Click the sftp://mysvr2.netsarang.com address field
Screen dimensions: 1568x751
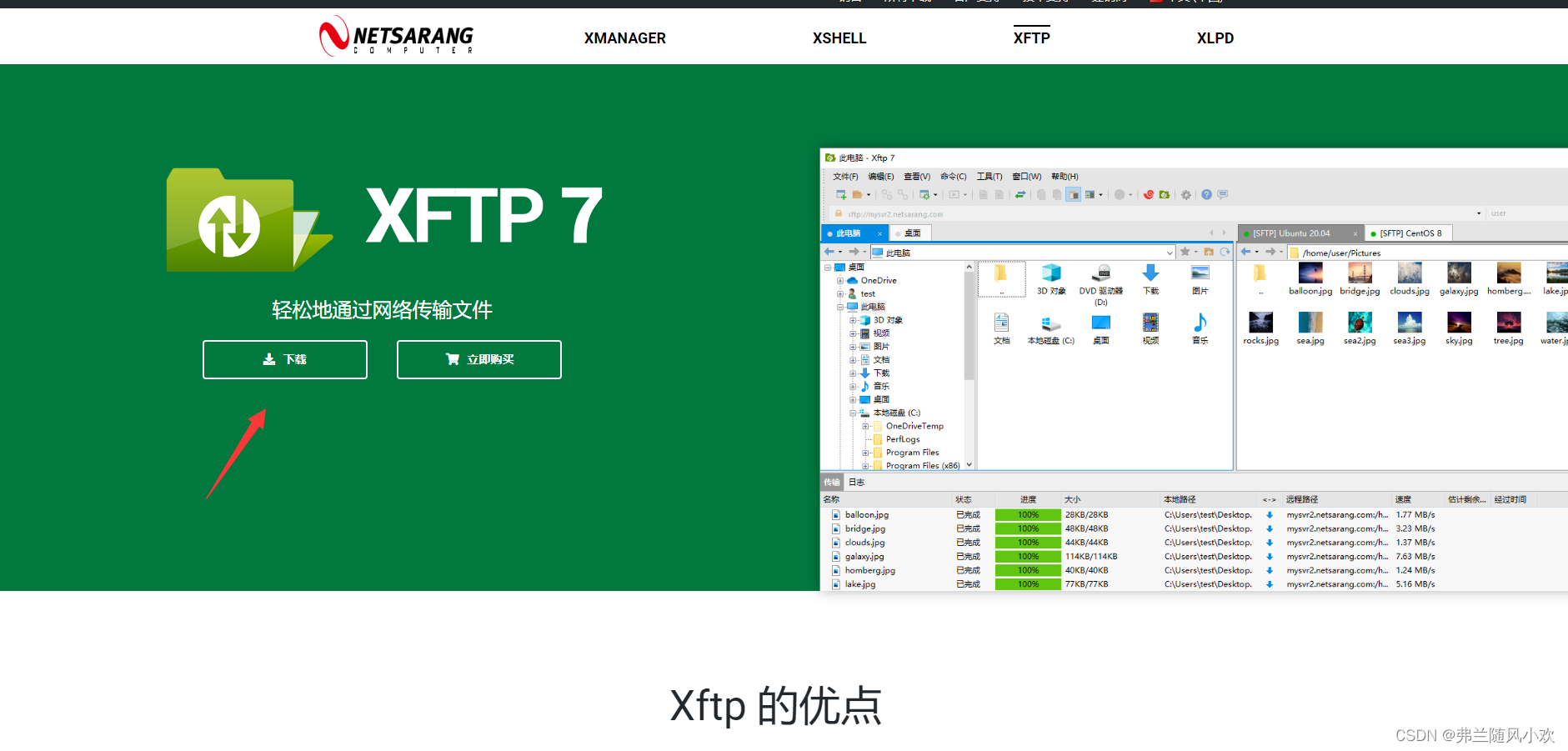coord(1159,214)
